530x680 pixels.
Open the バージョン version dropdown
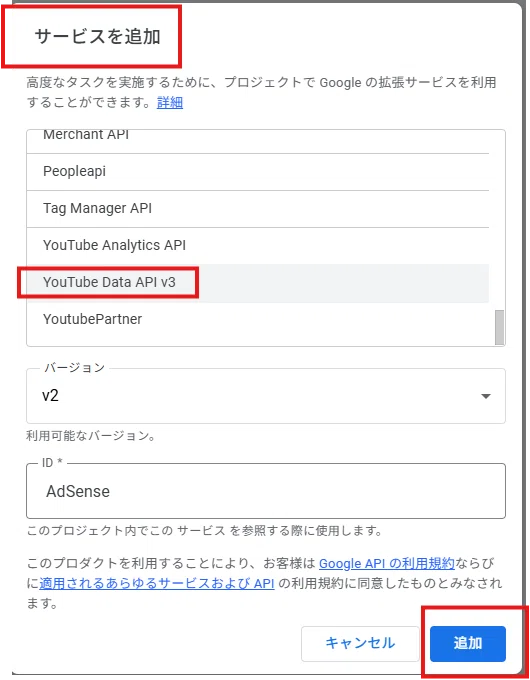(266, 396)
